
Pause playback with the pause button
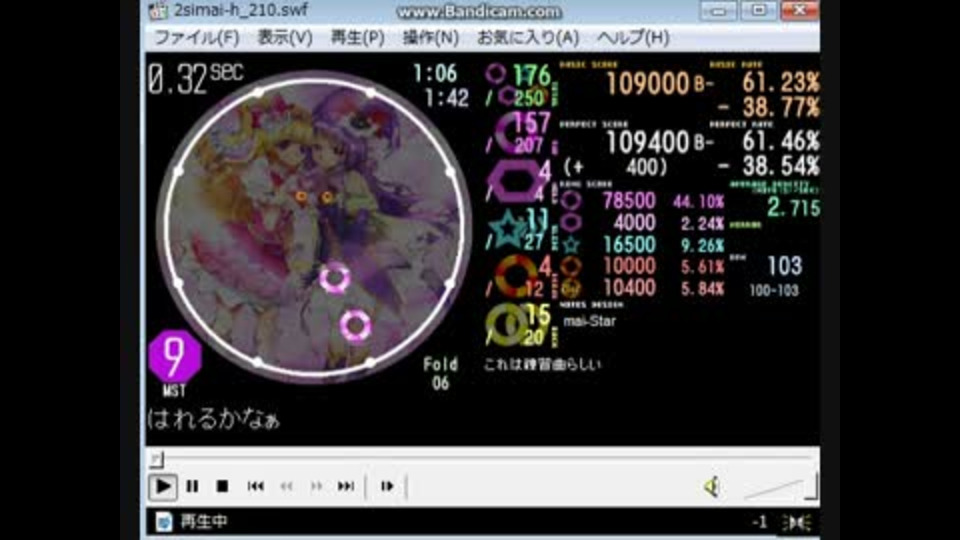(x=192, y=486)
